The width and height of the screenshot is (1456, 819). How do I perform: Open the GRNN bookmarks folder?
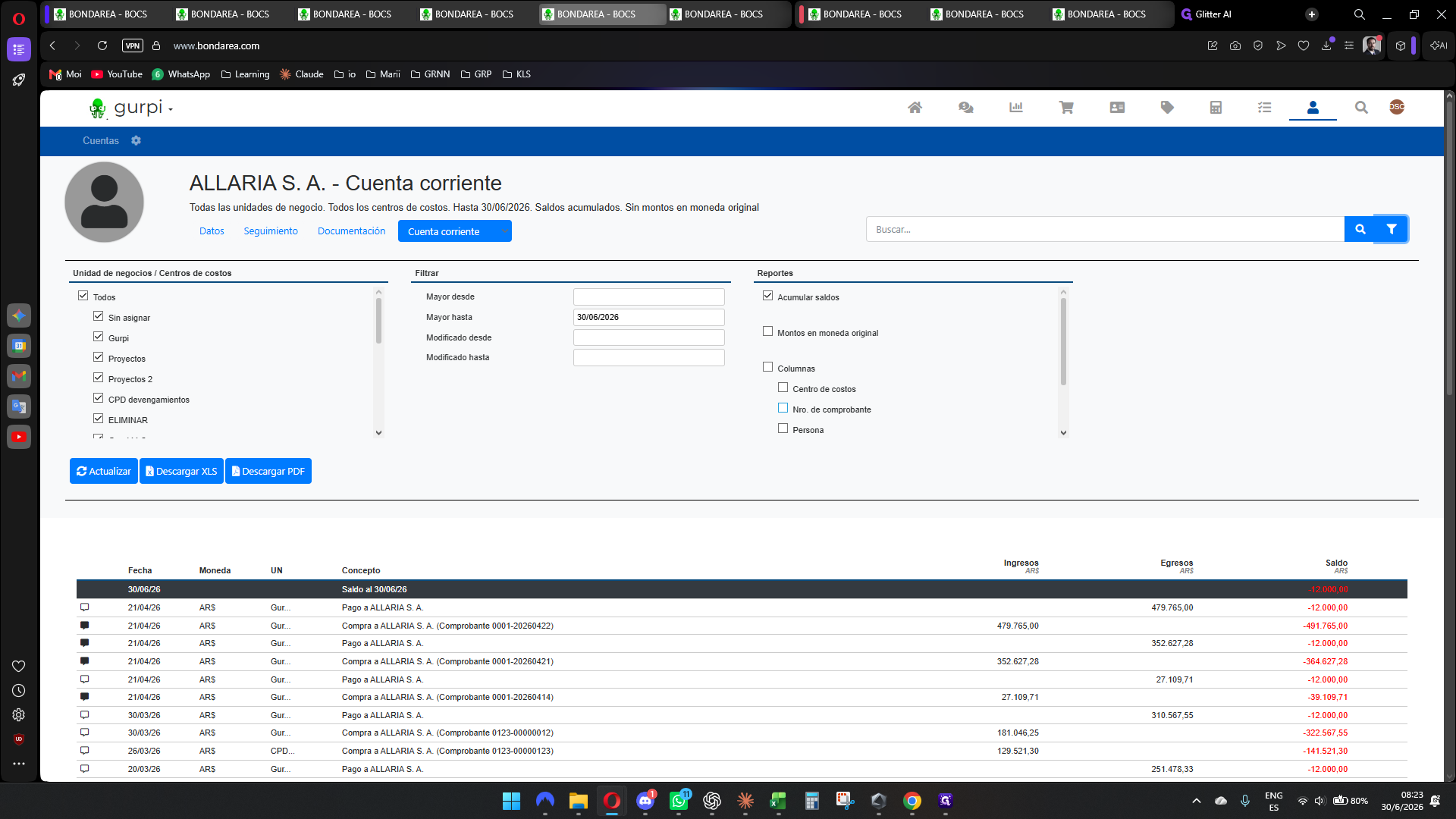coord(430,74)
